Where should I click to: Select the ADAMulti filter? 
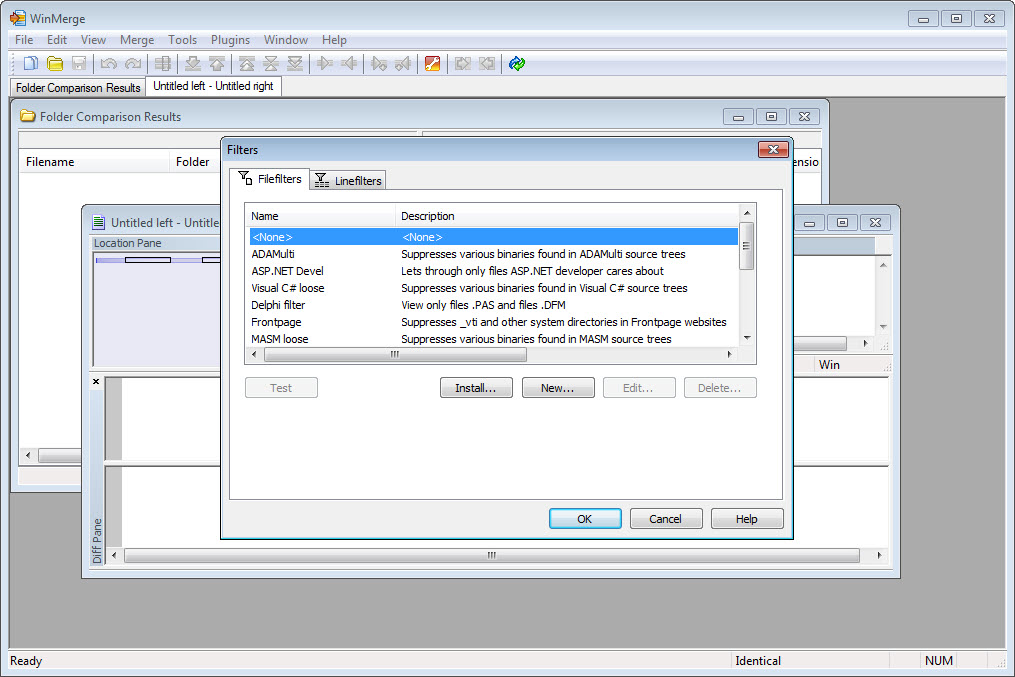click(x=493, y=254)
